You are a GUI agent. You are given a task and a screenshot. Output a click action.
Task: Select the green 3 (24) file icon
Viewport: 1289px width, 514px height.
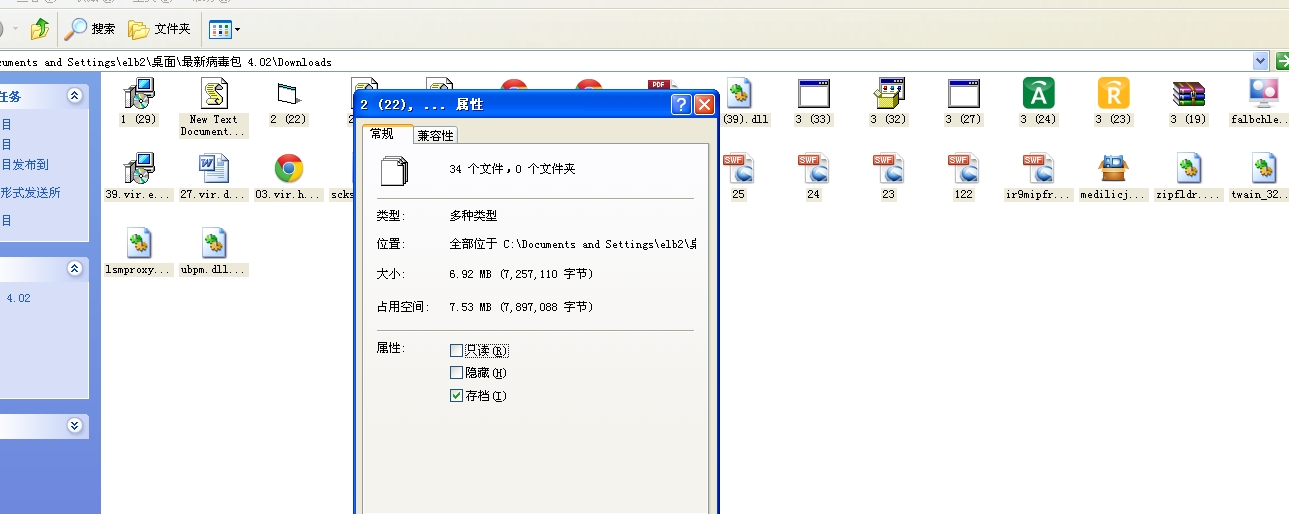click(1038, 95)
